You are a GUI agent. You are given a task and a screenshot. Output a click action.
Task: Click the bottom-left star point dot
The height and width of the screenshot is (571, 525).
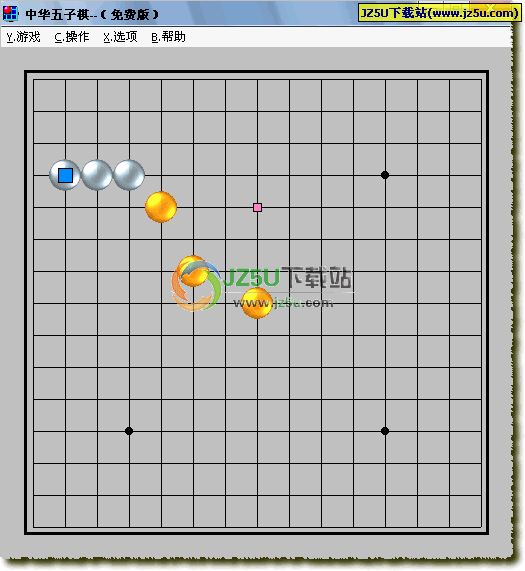129,431
